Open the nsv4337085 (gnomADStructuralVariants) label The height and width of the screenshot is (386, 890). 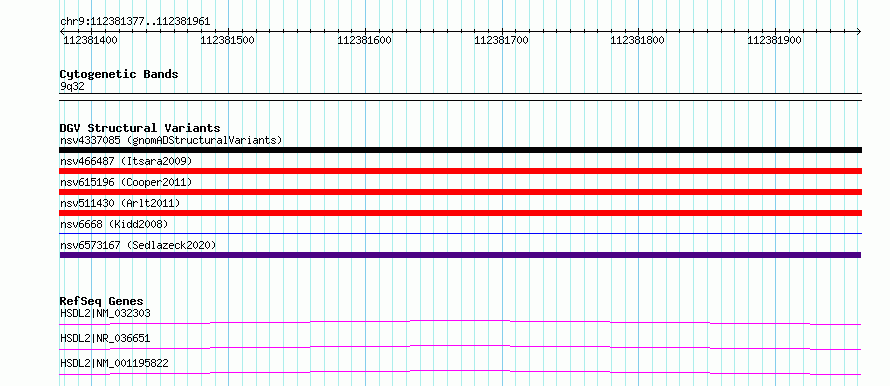tap(171, 140)
